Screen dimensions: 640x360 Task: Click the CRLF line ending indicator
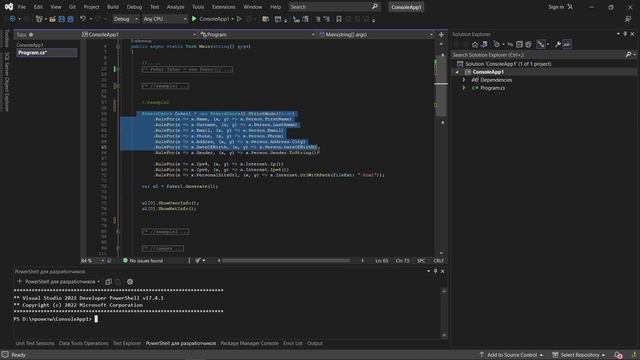coord(438,260)
